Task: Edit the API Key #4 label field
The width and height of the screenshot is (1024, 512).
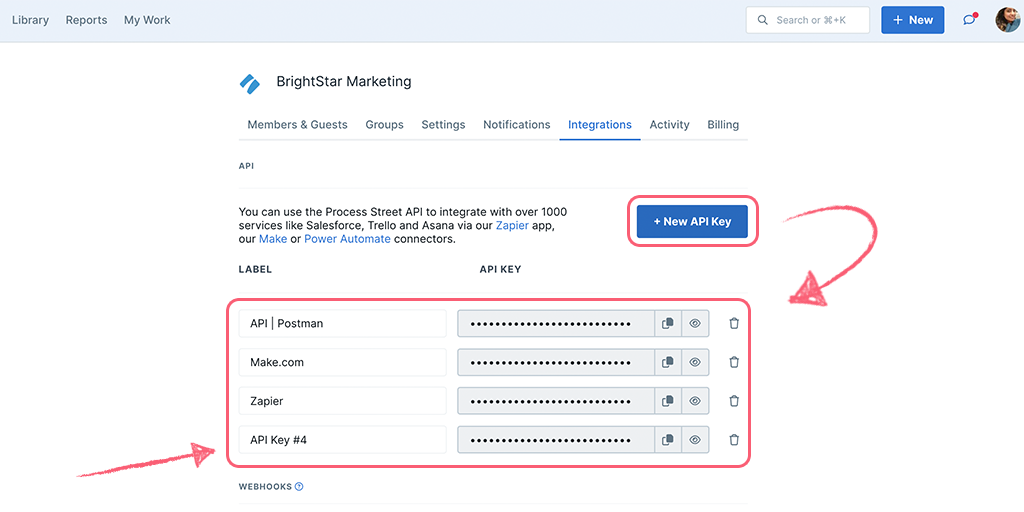Action: tap(343, 440)
